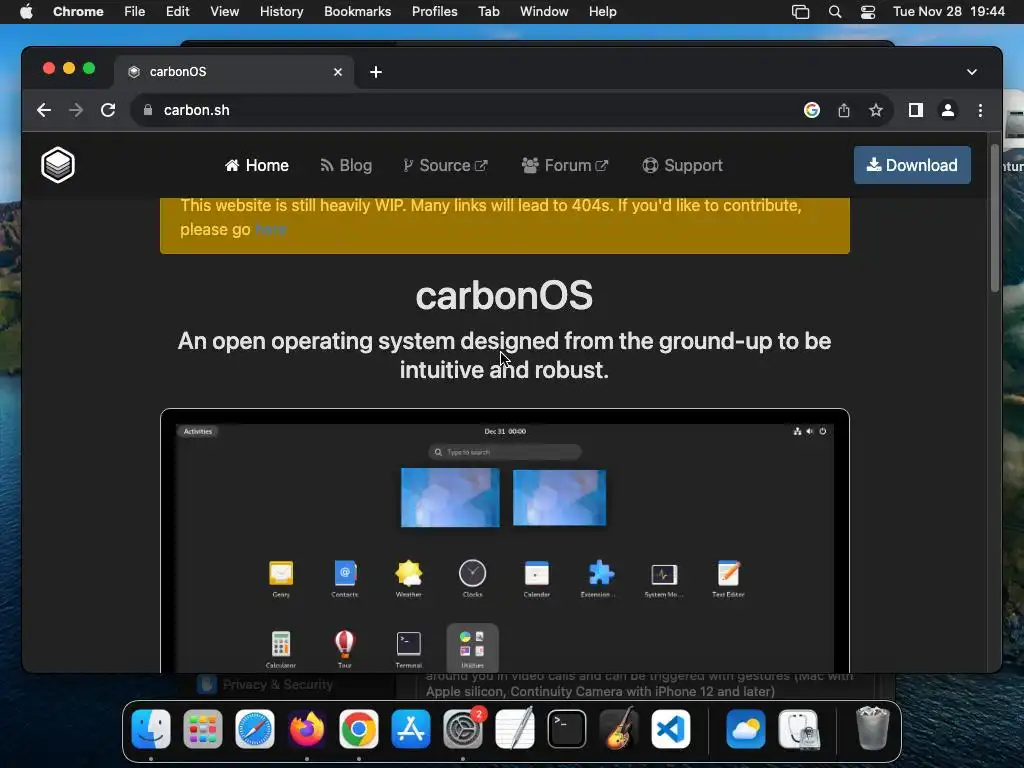Launch GarageBand from the Dock
The width and height of the screenshot is (1024, 768).
[x=618, y=729]
